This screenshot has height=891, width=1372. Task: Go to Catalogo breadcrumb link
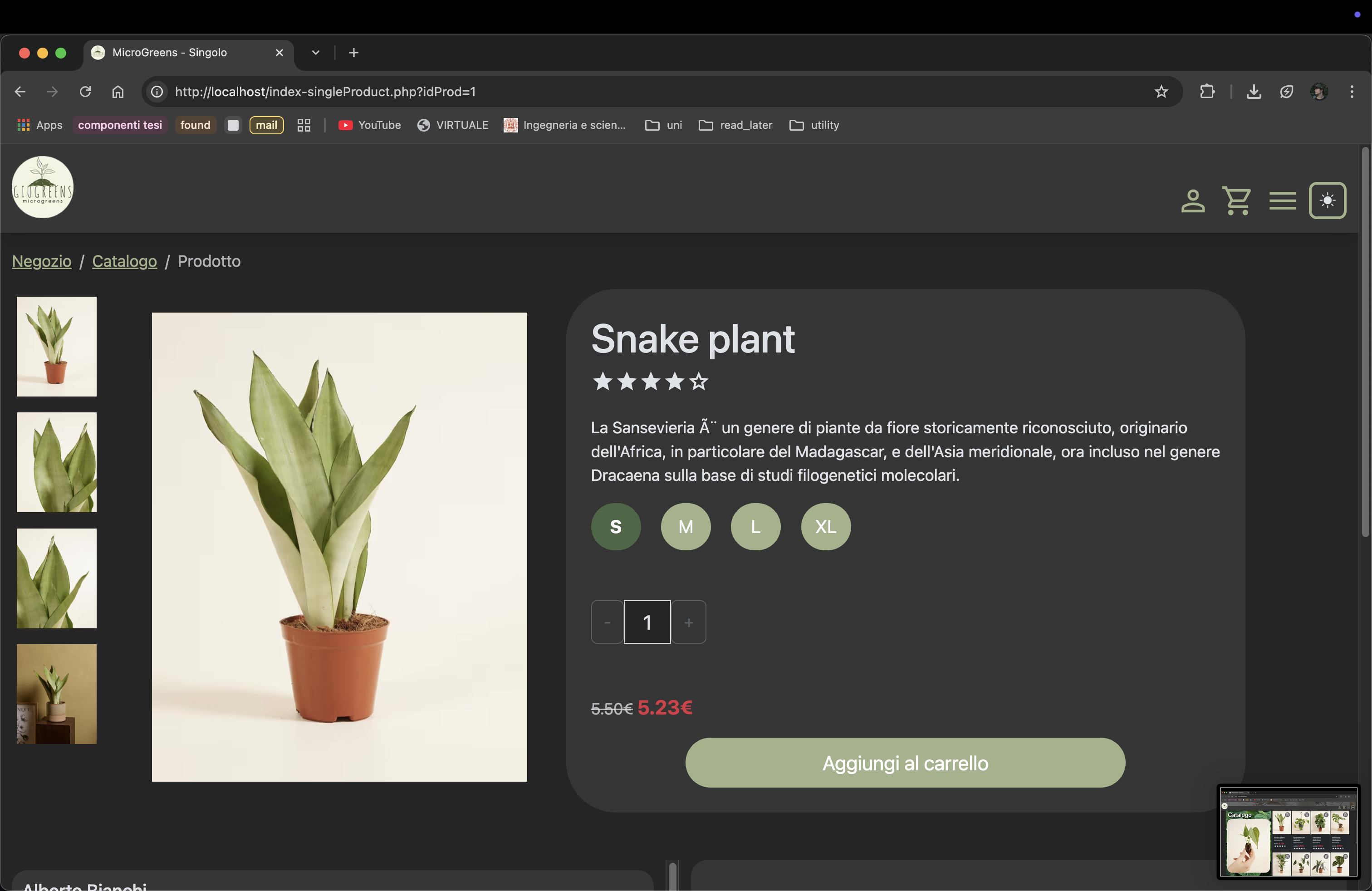click(x=124, y=261)
